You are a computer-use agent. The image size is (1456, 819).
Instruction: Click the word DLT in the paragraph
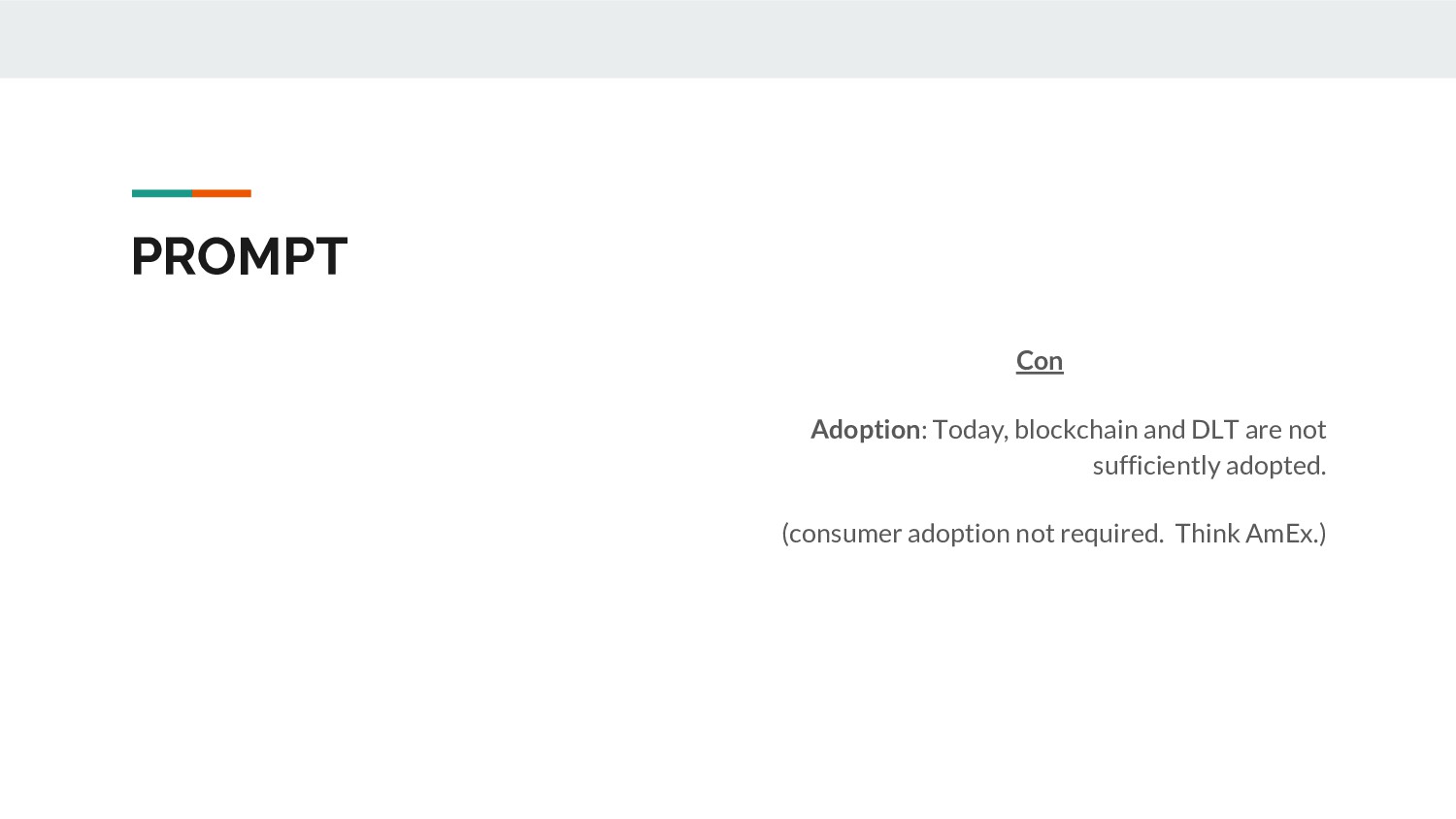[x=1214, y=430]
